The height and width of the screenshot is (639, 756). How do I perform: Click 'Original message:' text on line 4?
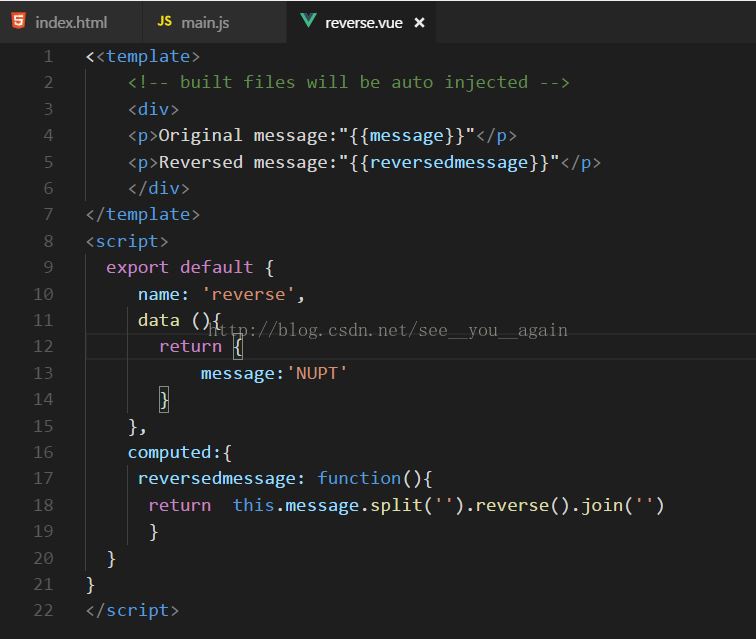[x=248, y=136]
